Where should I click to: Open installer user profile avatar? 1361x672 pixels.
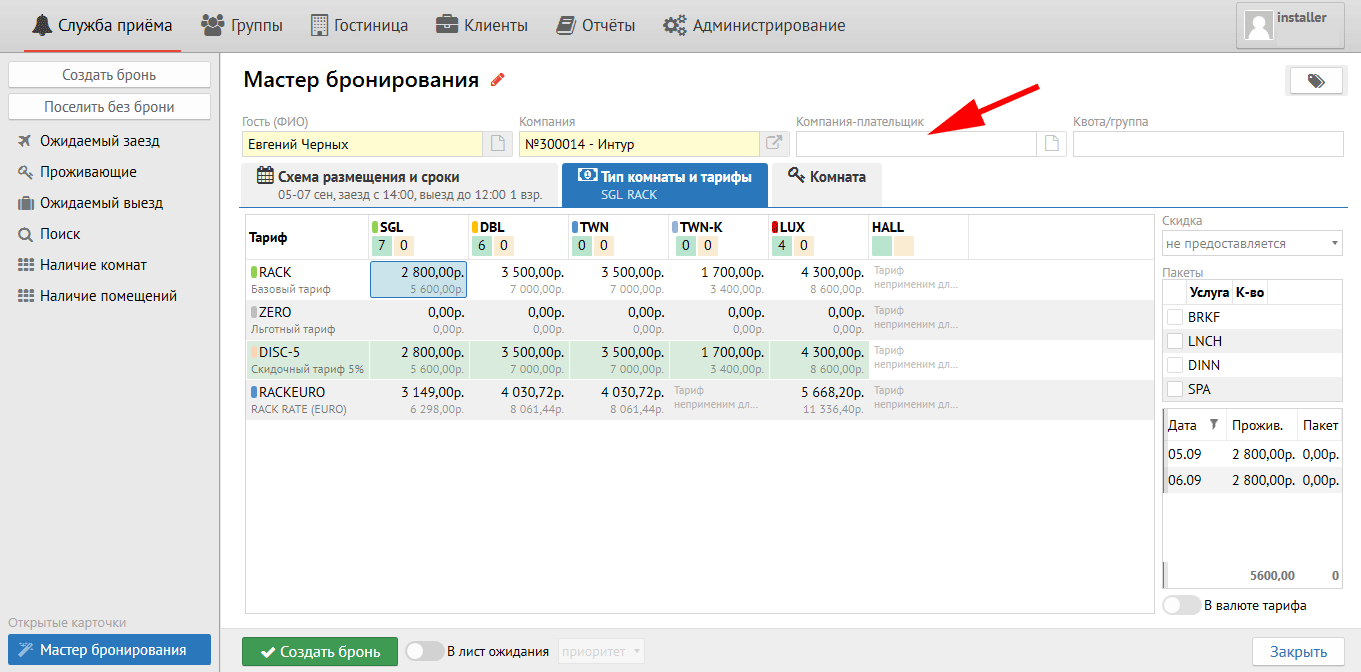(1258, 25)
